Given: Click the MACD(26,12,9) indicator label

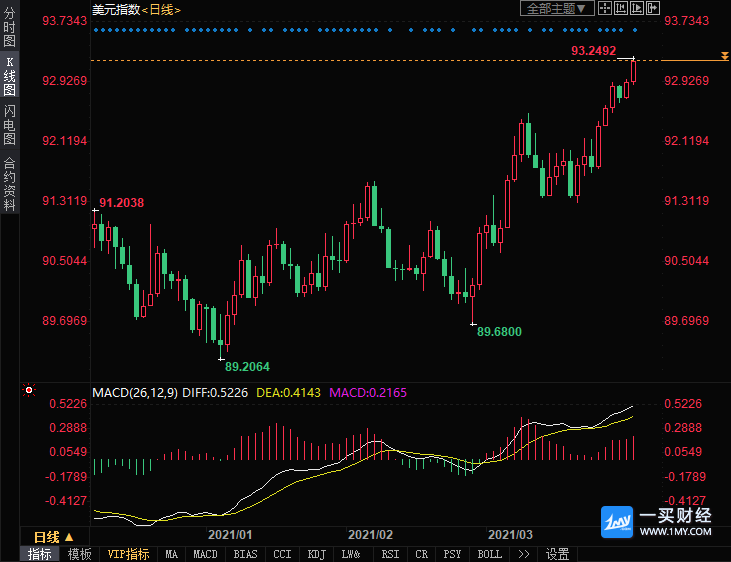Looking at the screenshot, I should point(135,393).
